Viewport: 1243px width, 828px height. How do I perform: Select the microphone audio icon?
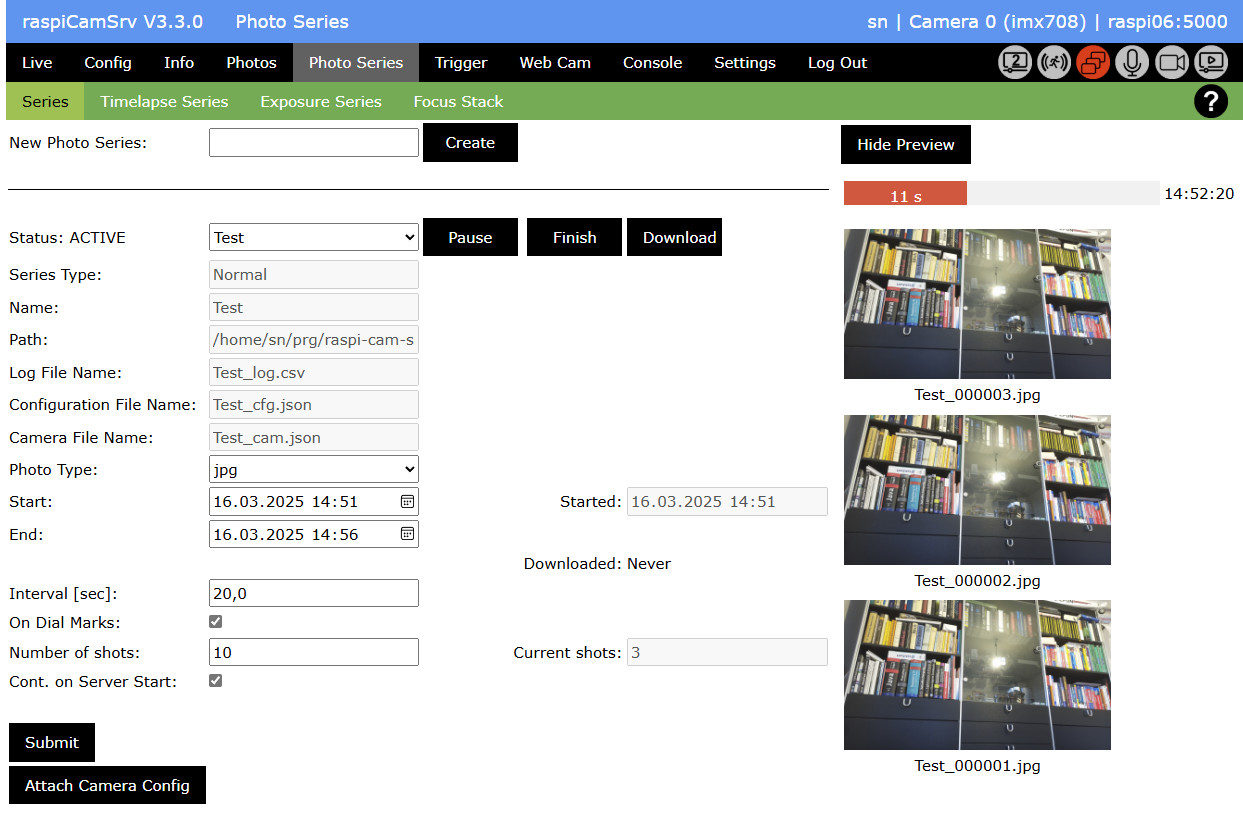(x=1131, y=62)
